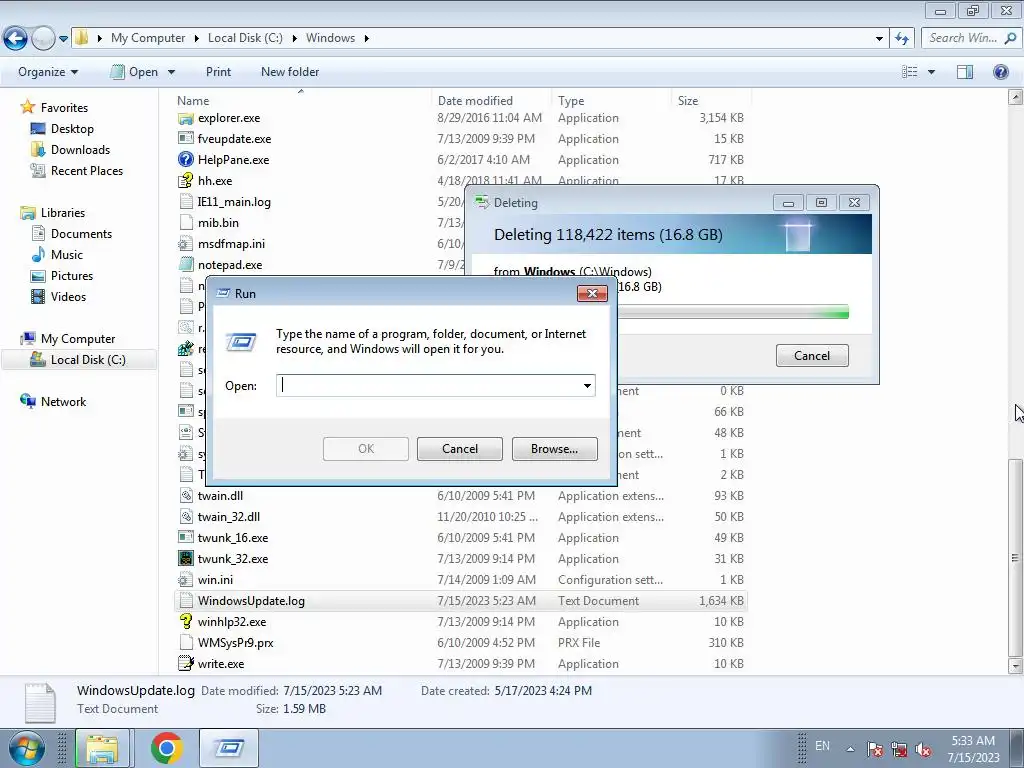1024x768 pixels.
Task: Open Music library
Action: click(67, 255)
